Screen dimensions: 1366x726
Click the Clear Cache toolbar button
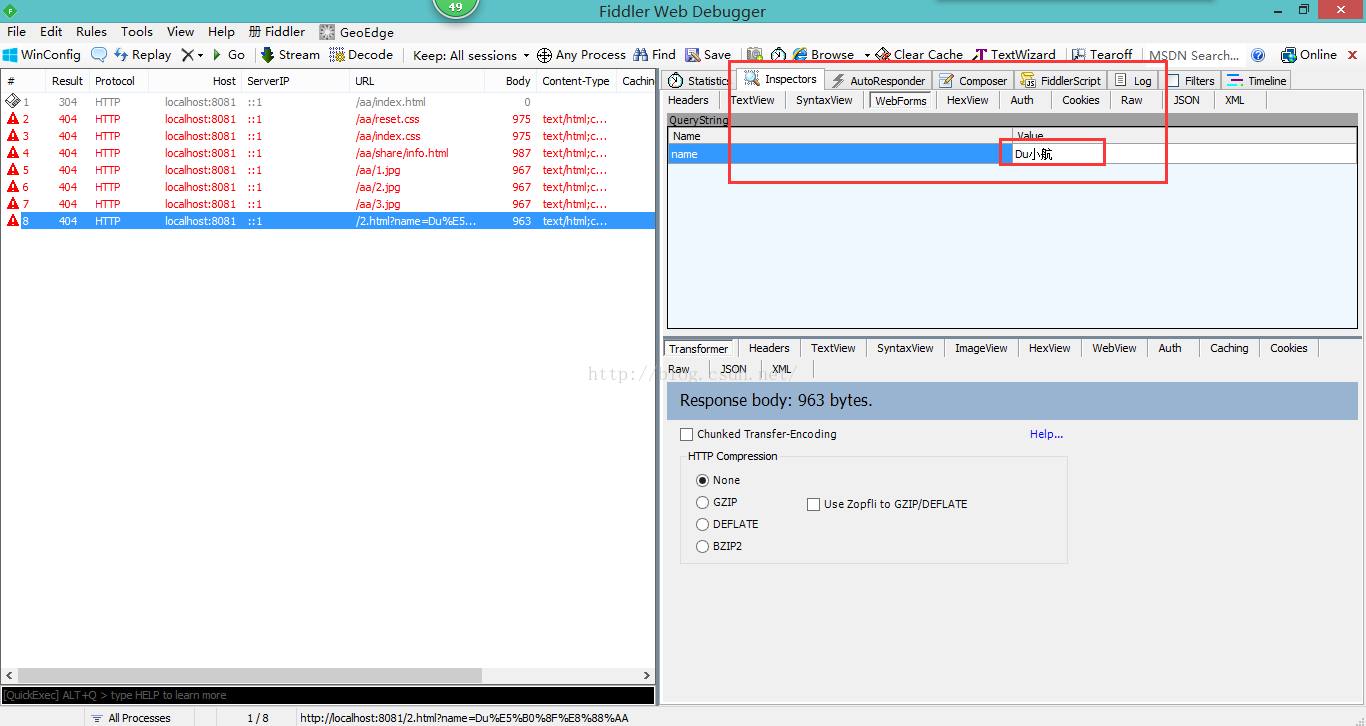click(x=919, y=55)
